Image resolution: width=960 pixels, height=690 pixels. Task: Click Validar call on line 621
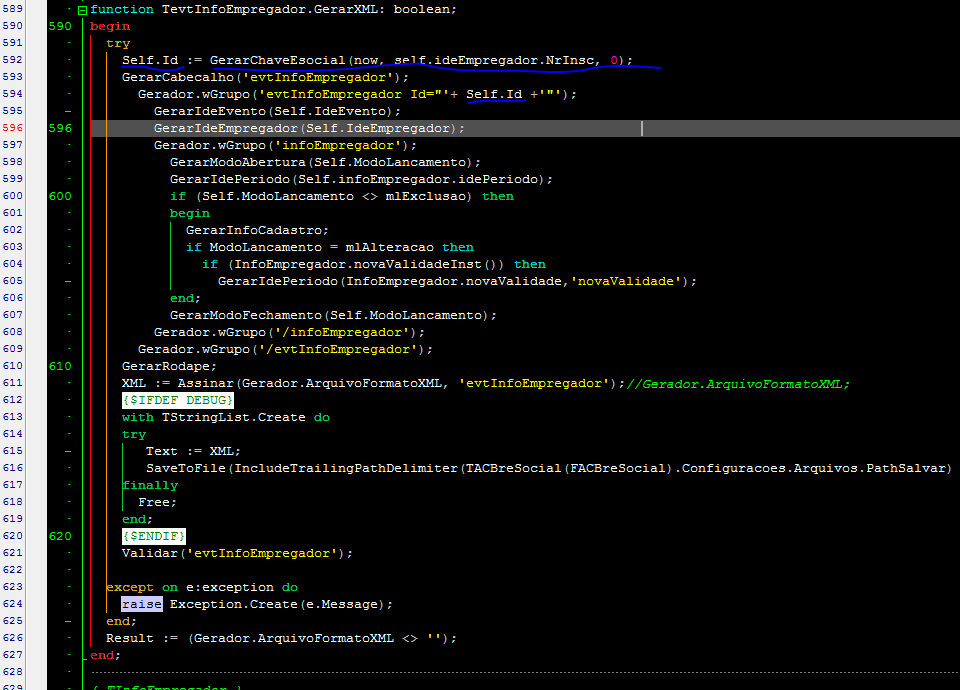[x=149, y=553]
